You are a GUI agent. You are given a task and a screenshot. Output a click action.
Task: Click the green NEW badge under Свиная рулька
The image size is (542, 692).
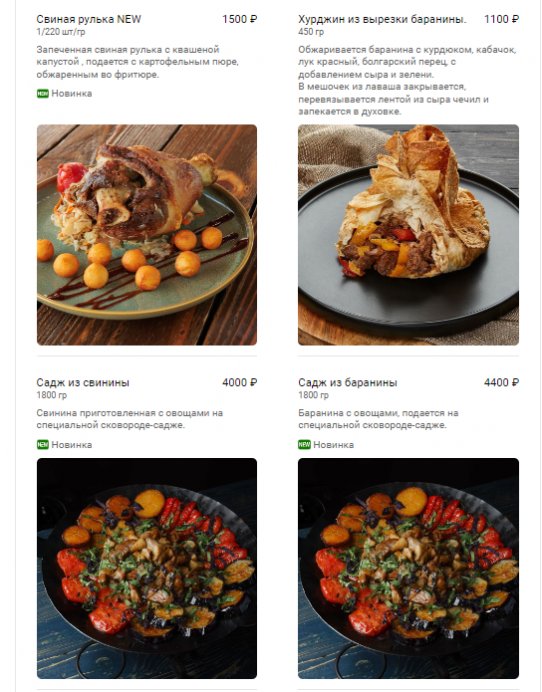(42, 94)
